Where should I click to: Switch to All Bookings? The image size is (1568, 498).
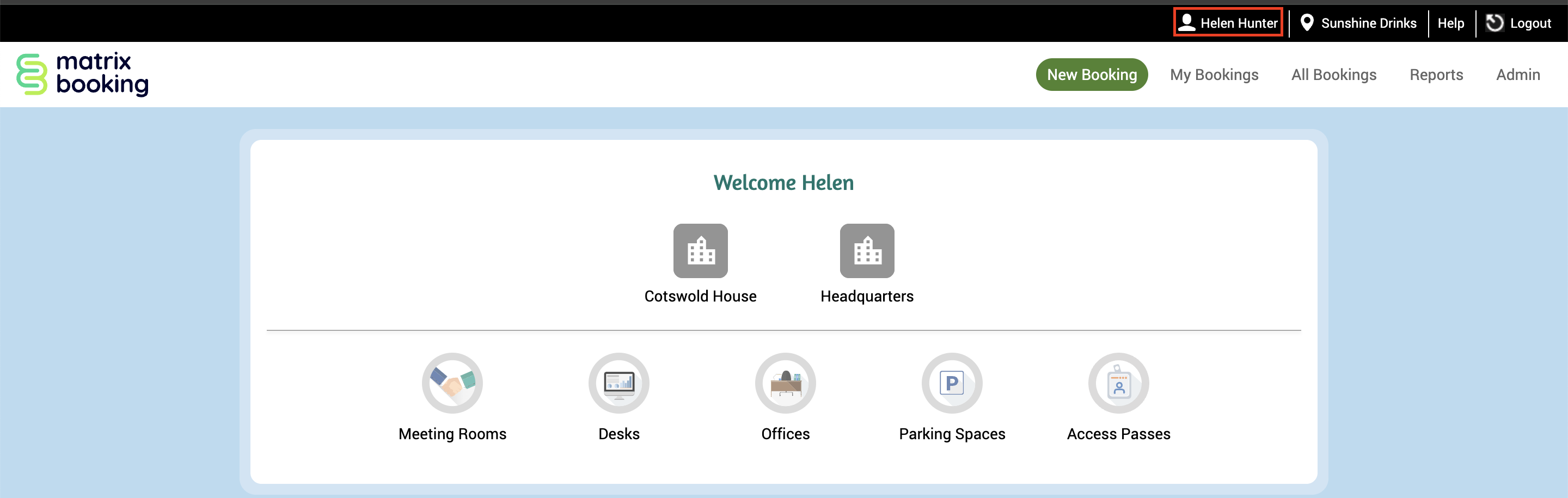1334,74
